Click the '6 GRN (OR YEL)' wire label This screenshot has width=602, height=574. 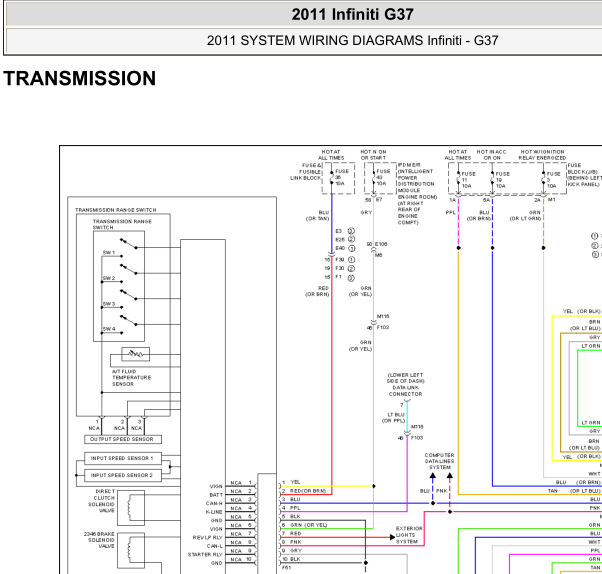click(x=305, y=525)
